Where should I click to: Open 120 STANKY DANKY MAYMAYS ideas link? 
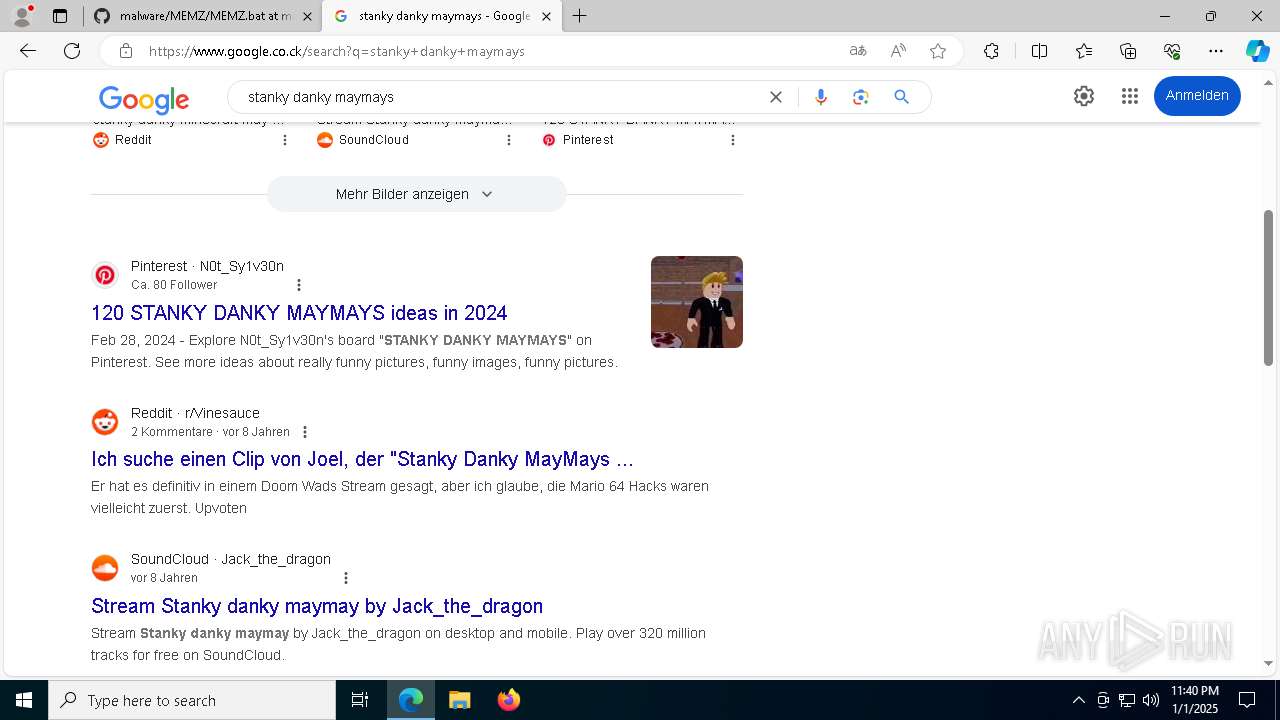coord(299,313)
